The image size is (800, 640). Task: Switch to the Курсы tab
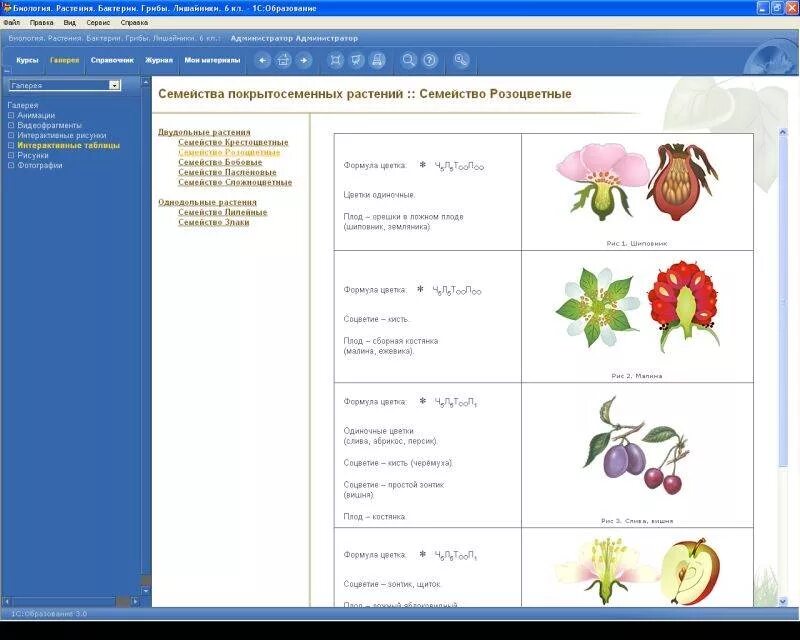(27, 60)
